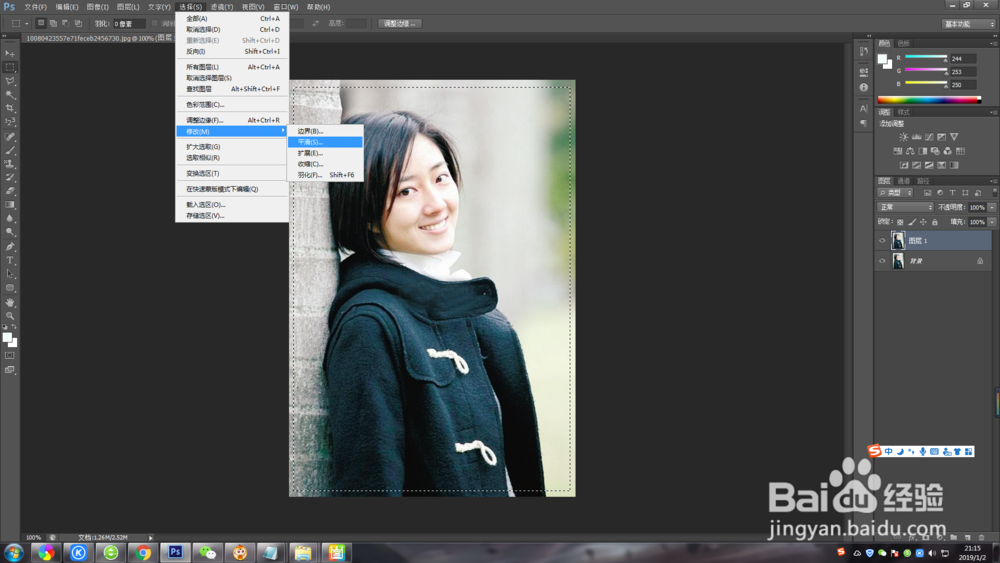Image resolution: width=1000 pixels, height=563 pixels.
Task: Open the Info panel icon
Action: tap(864, 87)
